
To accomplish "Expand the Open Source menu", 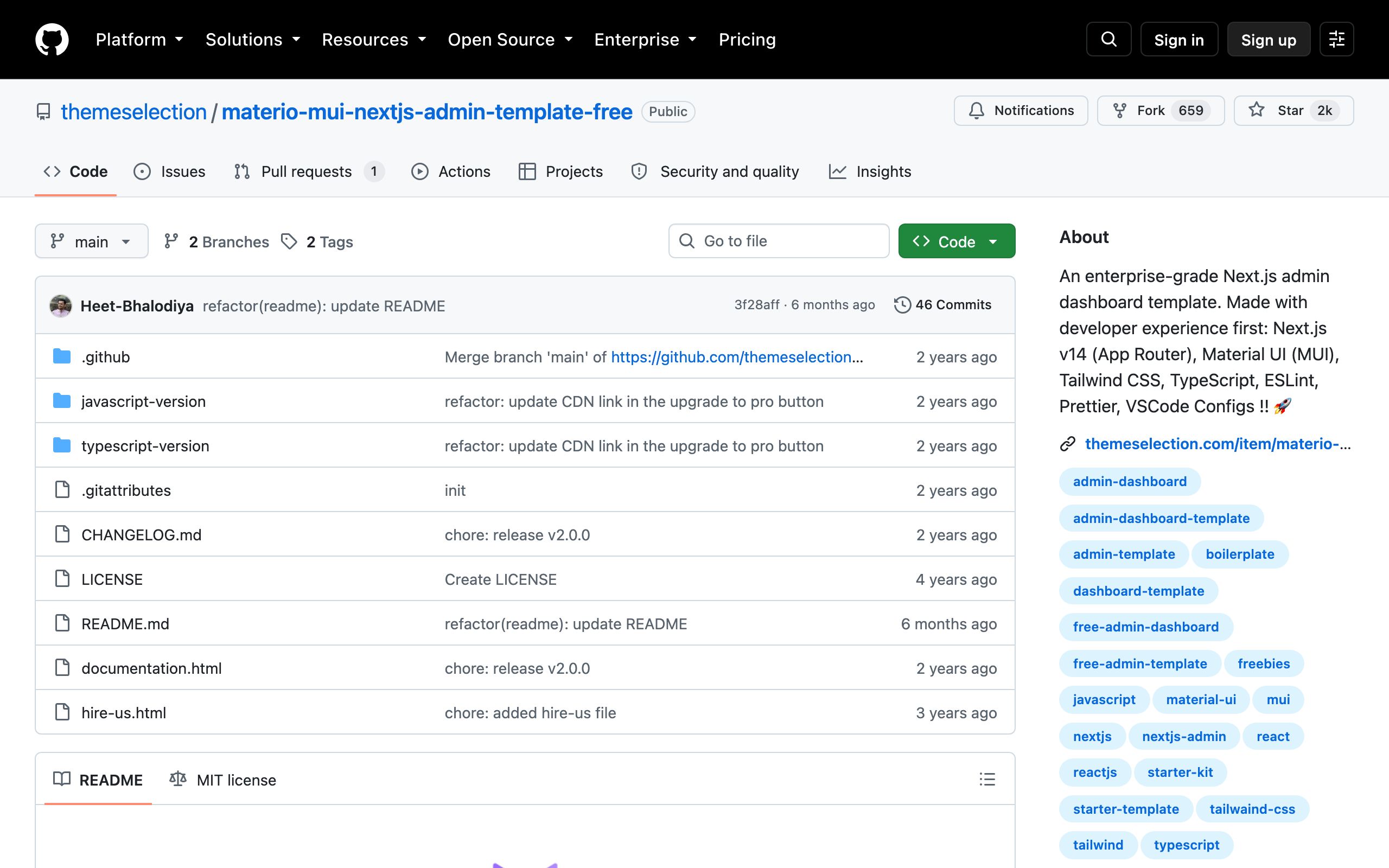I will click(510, 40).
